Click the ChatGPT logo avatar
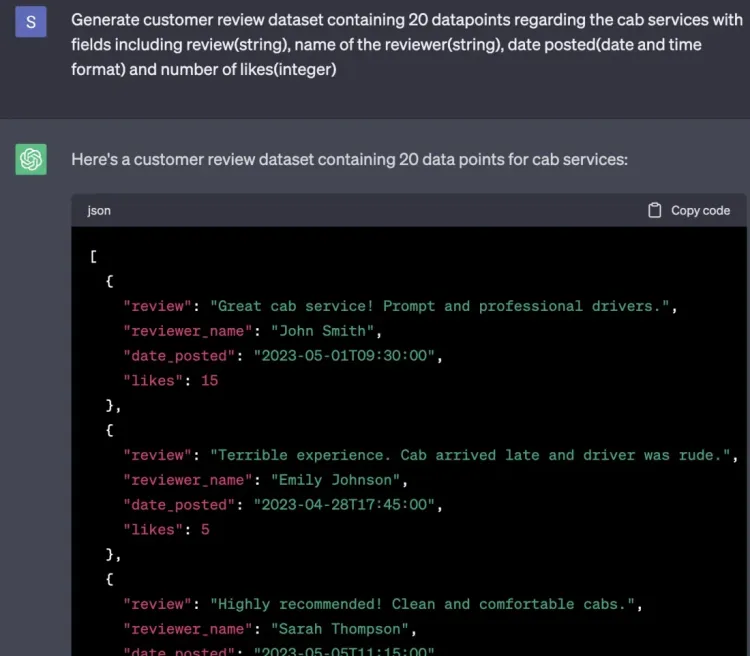The width and height of the screenshot is (750, 656). (x=31, y=159)
